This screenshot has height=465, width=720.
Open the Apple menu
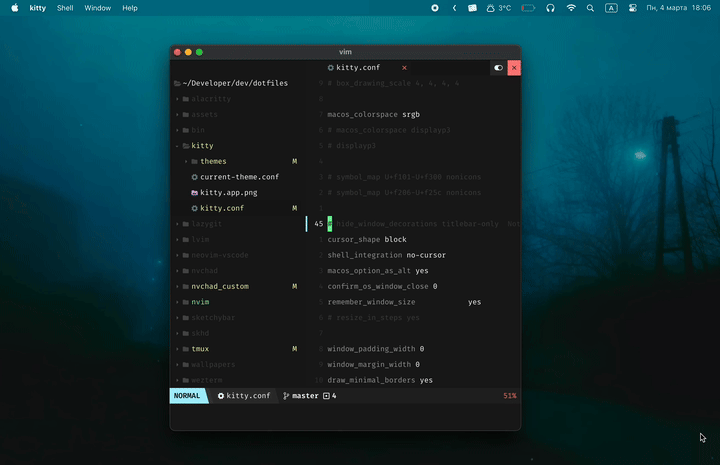pos(15,8)
